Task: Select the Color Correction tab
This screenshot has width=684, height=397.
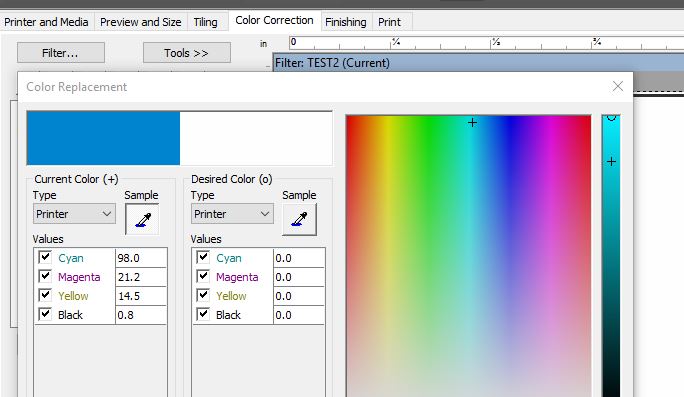Action: click(x=274, y=21)
